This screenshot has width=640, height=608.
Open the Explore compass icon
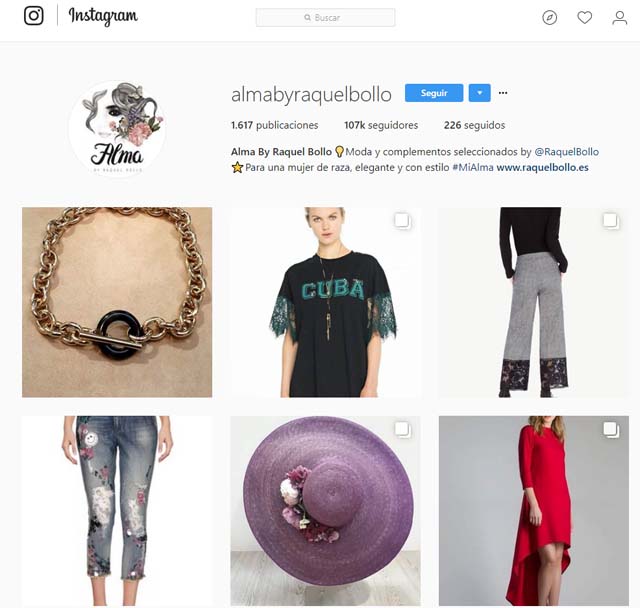click(549, 18)
